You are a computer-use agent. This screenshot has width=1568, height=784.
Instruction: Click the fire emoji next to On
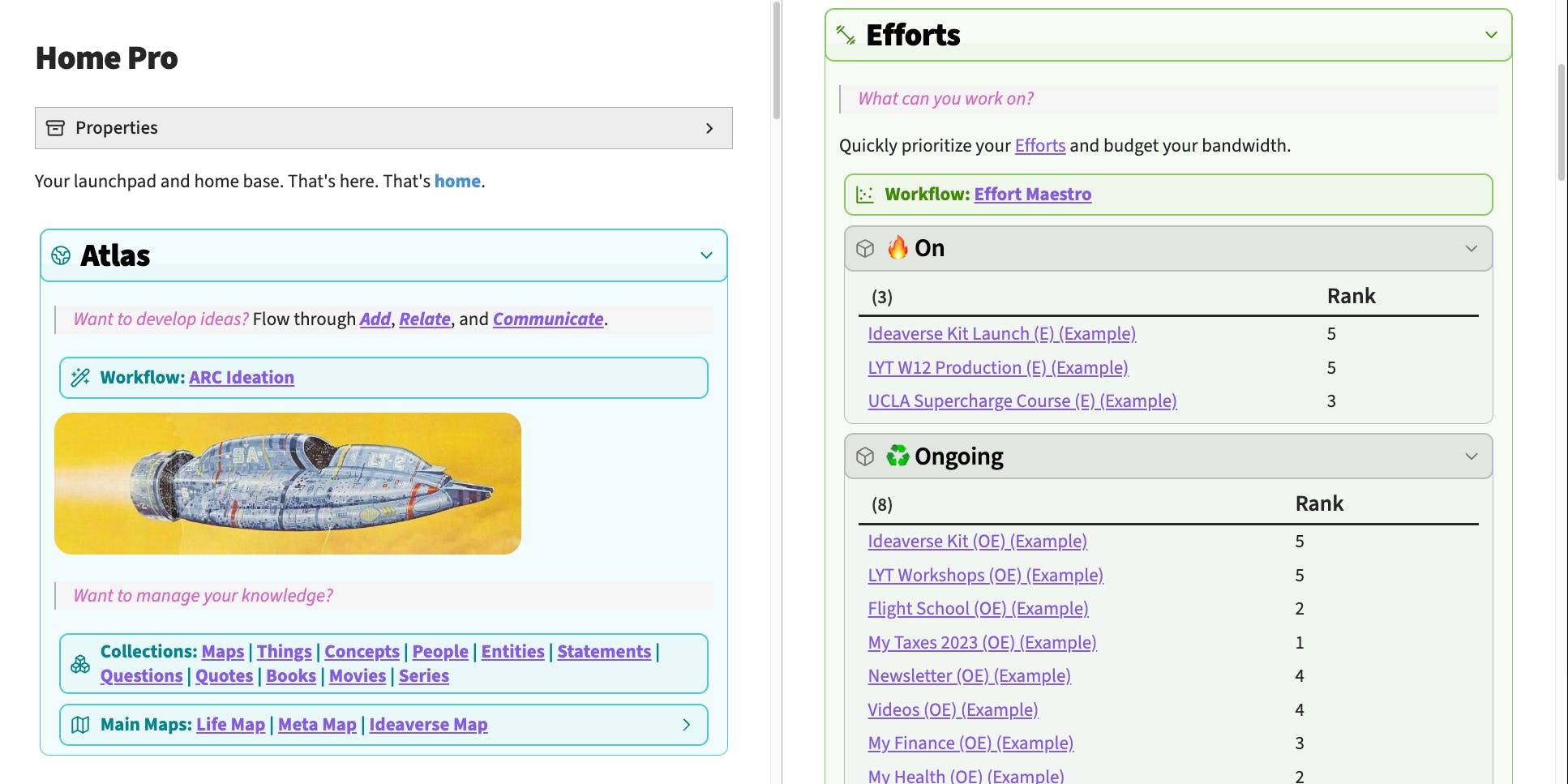[898, 247]
